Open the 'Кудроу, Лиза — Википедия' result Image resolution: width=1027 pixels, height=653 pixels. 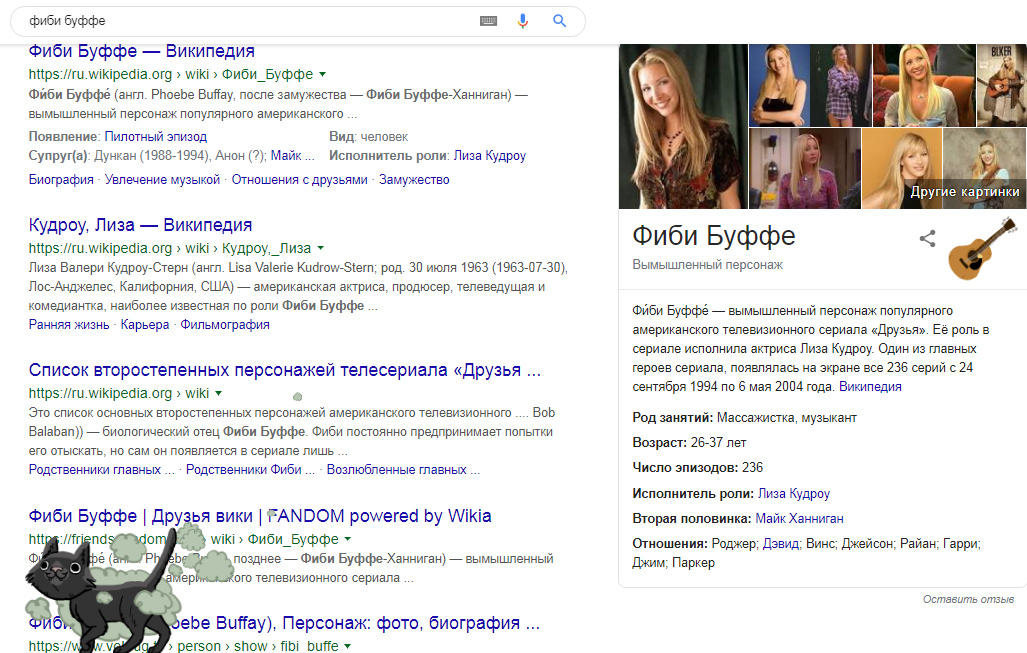coord(140,225)
